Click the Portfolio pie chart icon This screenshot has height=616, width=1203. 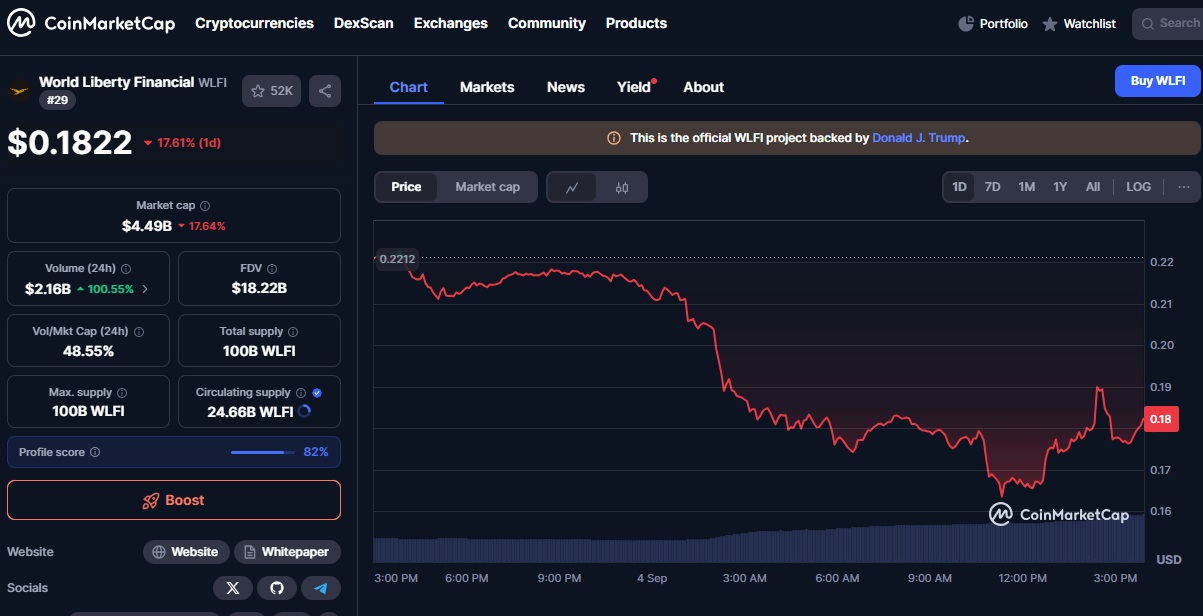pyautogui.click(x=965, y=23)
